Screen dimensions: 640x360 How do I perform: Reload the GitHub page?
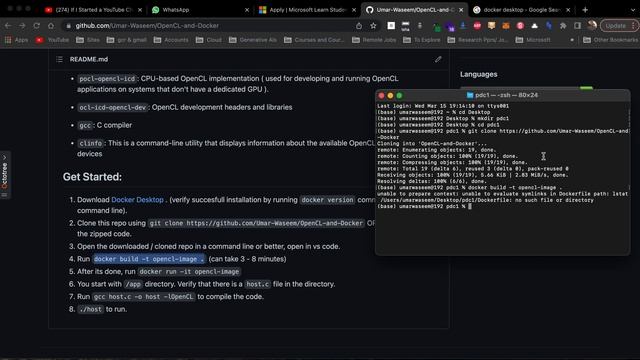click(37, 25)
